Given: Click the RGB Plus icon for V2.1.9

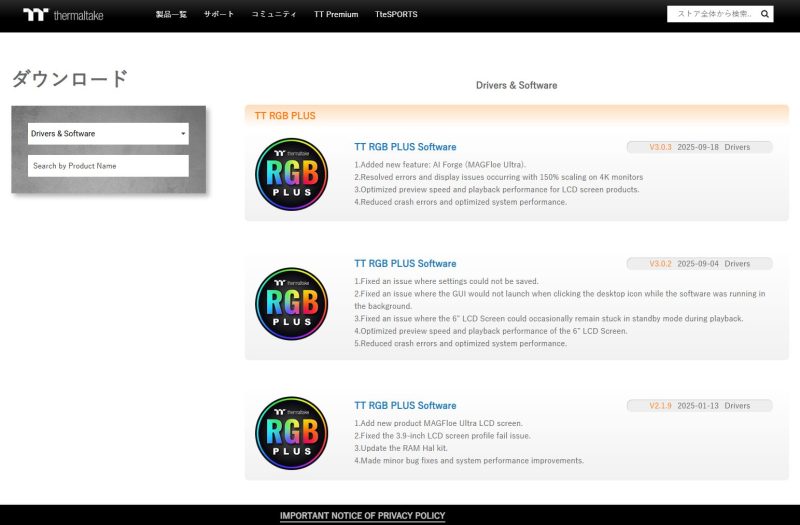Looking at the screenshot, I should (x=291, y=433).
